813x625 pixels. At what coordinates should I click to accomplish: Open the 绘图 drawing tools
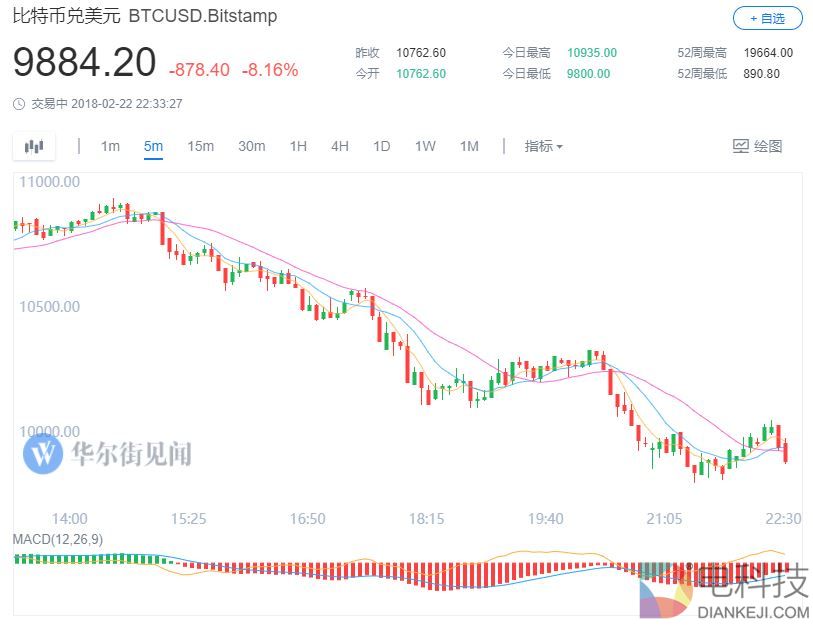pos(757,147)
